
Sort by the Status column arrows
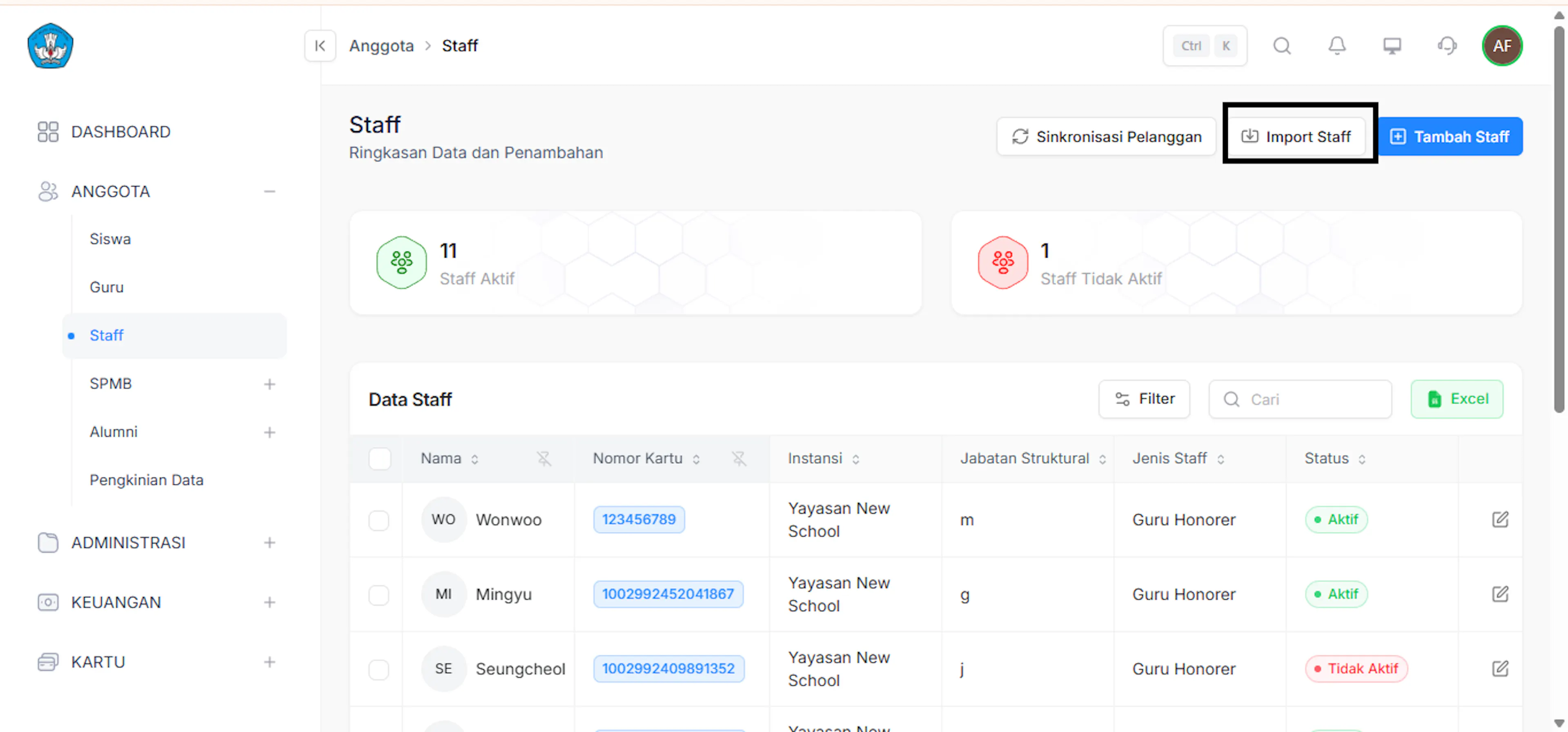tap(1362, 459)
